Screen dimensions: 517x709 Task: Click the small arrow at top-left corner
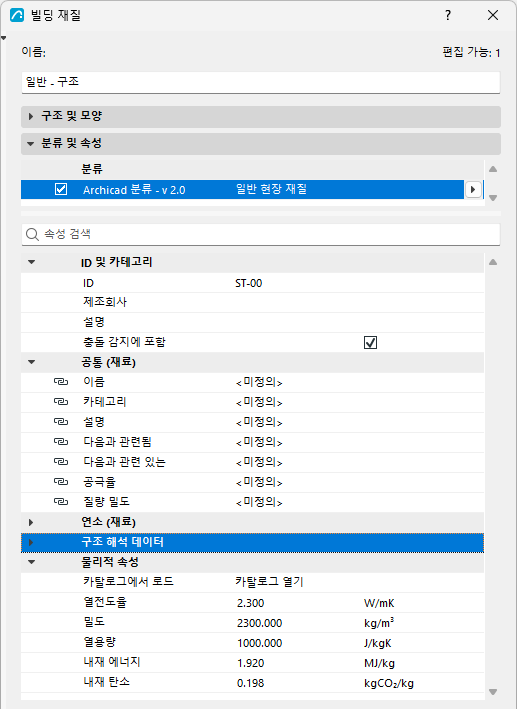(x=4, y=38)
